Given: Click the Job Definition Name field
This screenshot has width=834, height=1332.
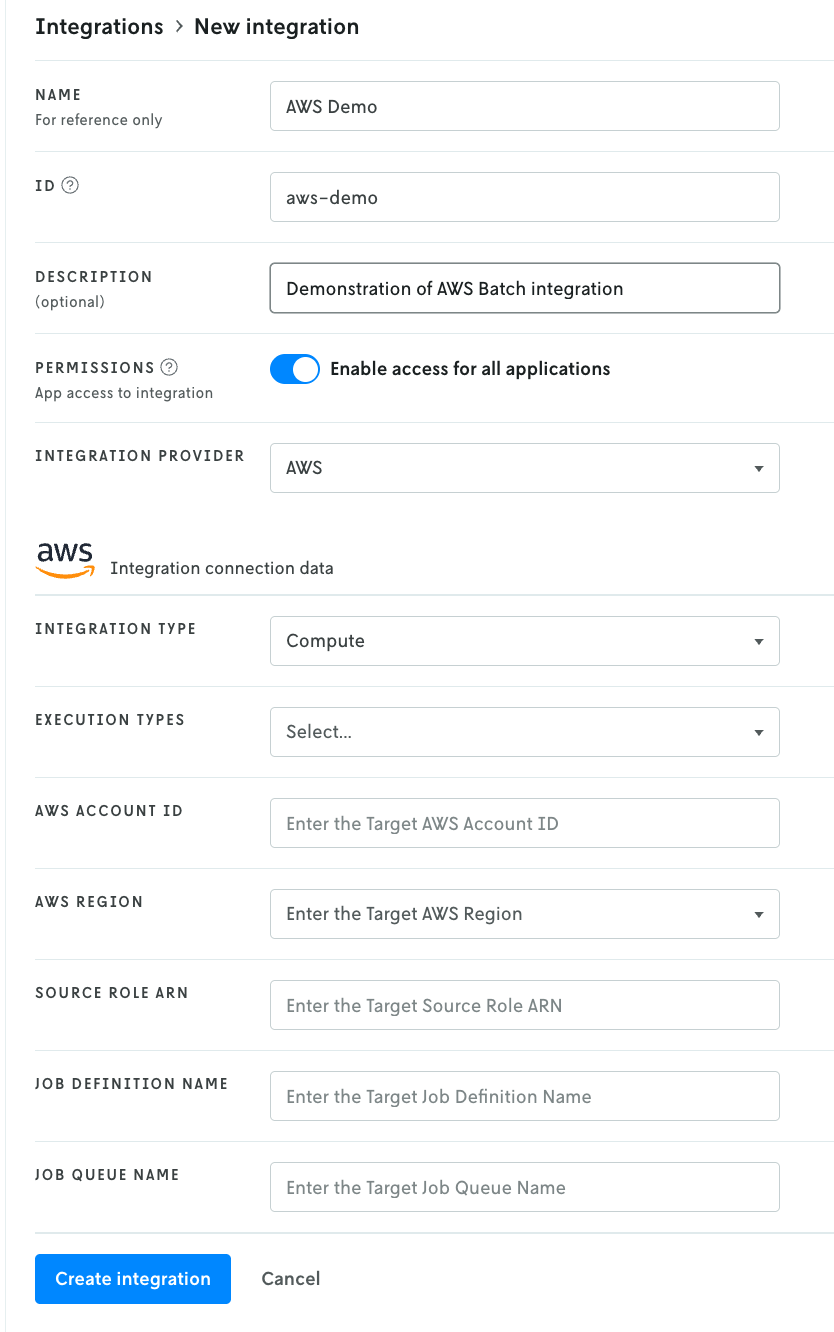Looking at the screenshot, I should 524,1095.
